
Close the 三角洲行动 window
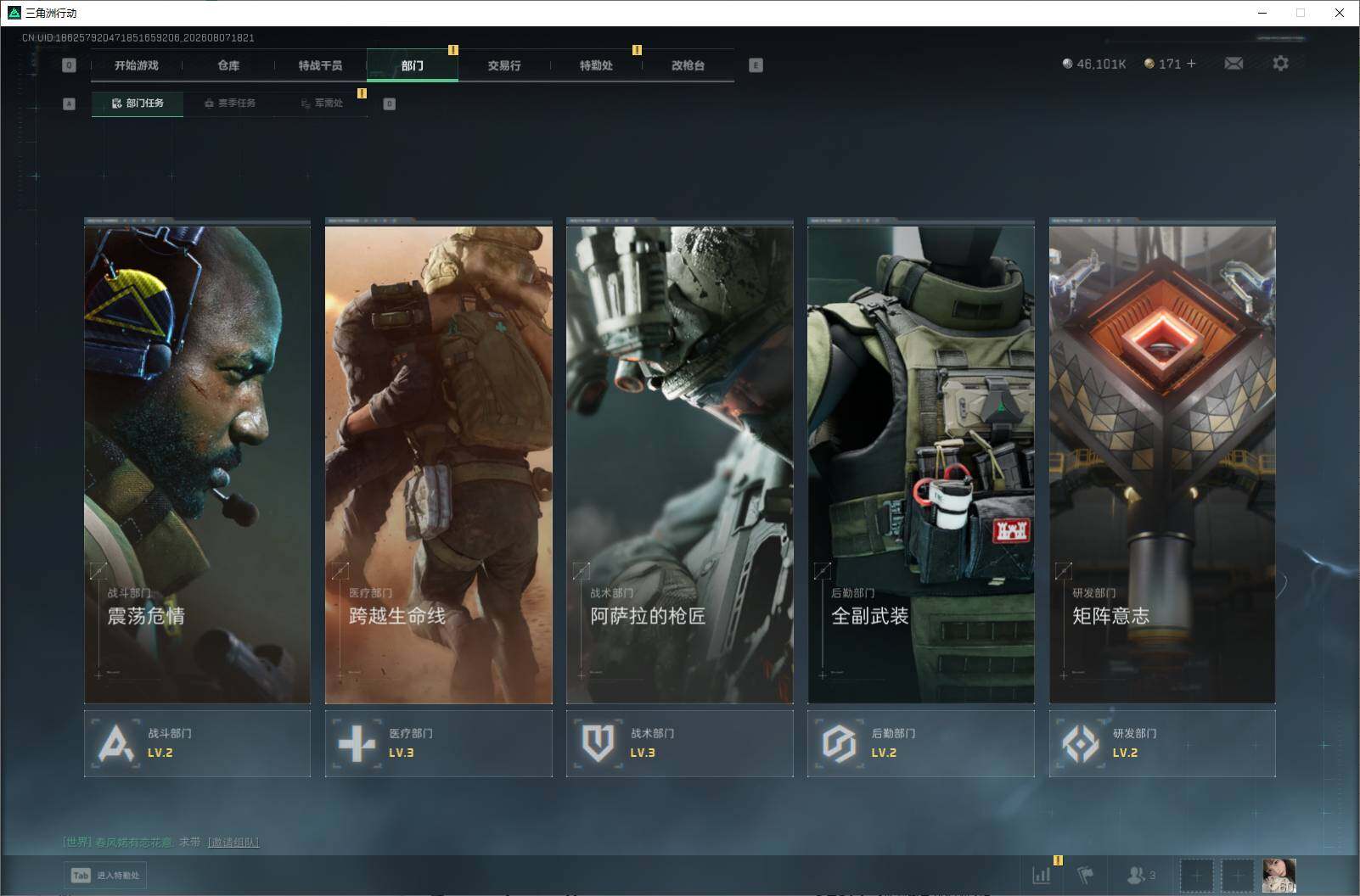[x=1340, y=13]
